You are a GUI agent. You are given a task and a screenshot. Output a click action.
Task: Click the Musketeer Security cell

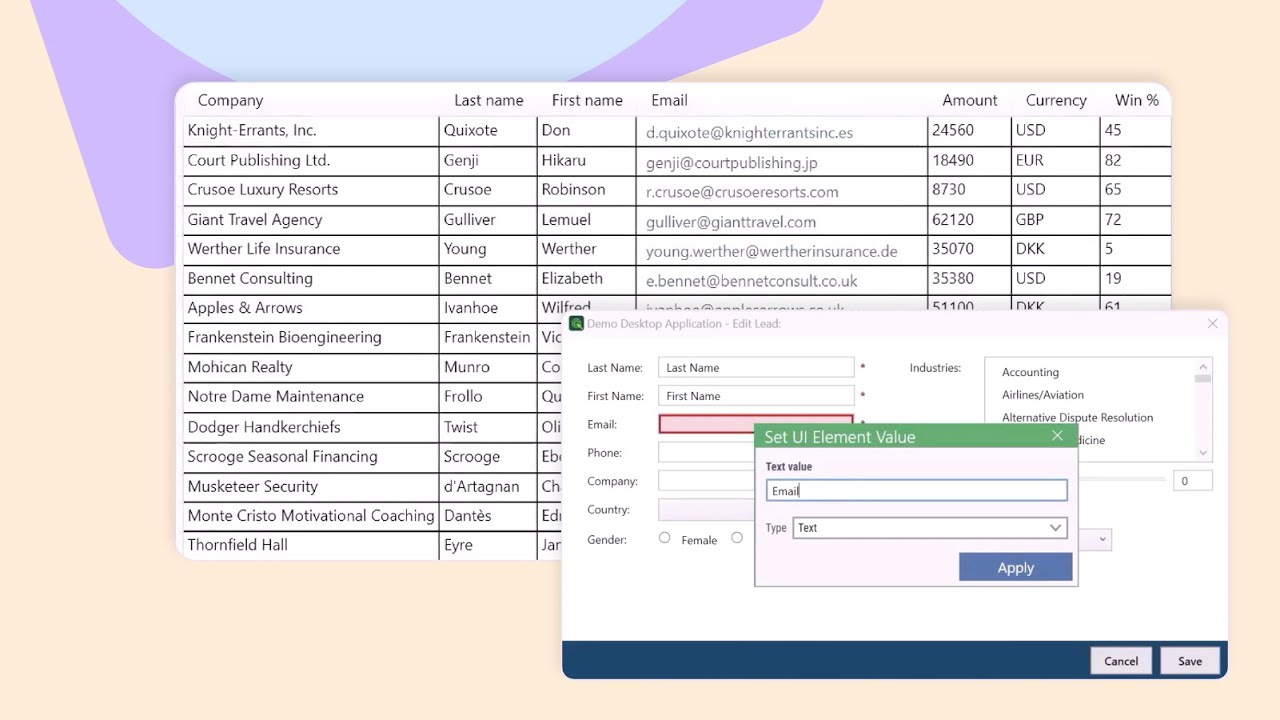coord(311,487)
